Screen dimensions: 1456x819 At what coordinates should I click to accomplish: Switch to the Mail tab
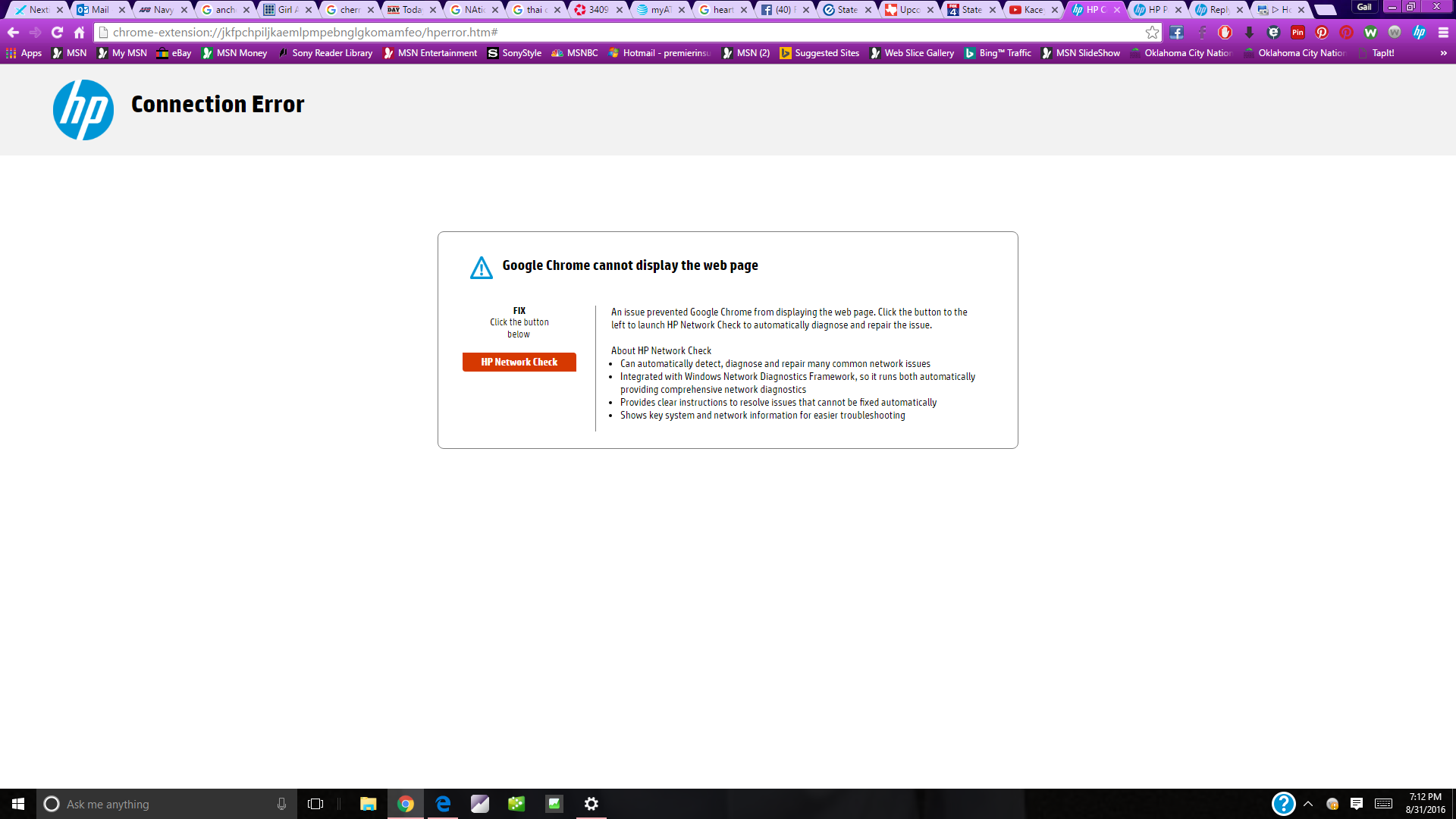click(x=99, y=10)
